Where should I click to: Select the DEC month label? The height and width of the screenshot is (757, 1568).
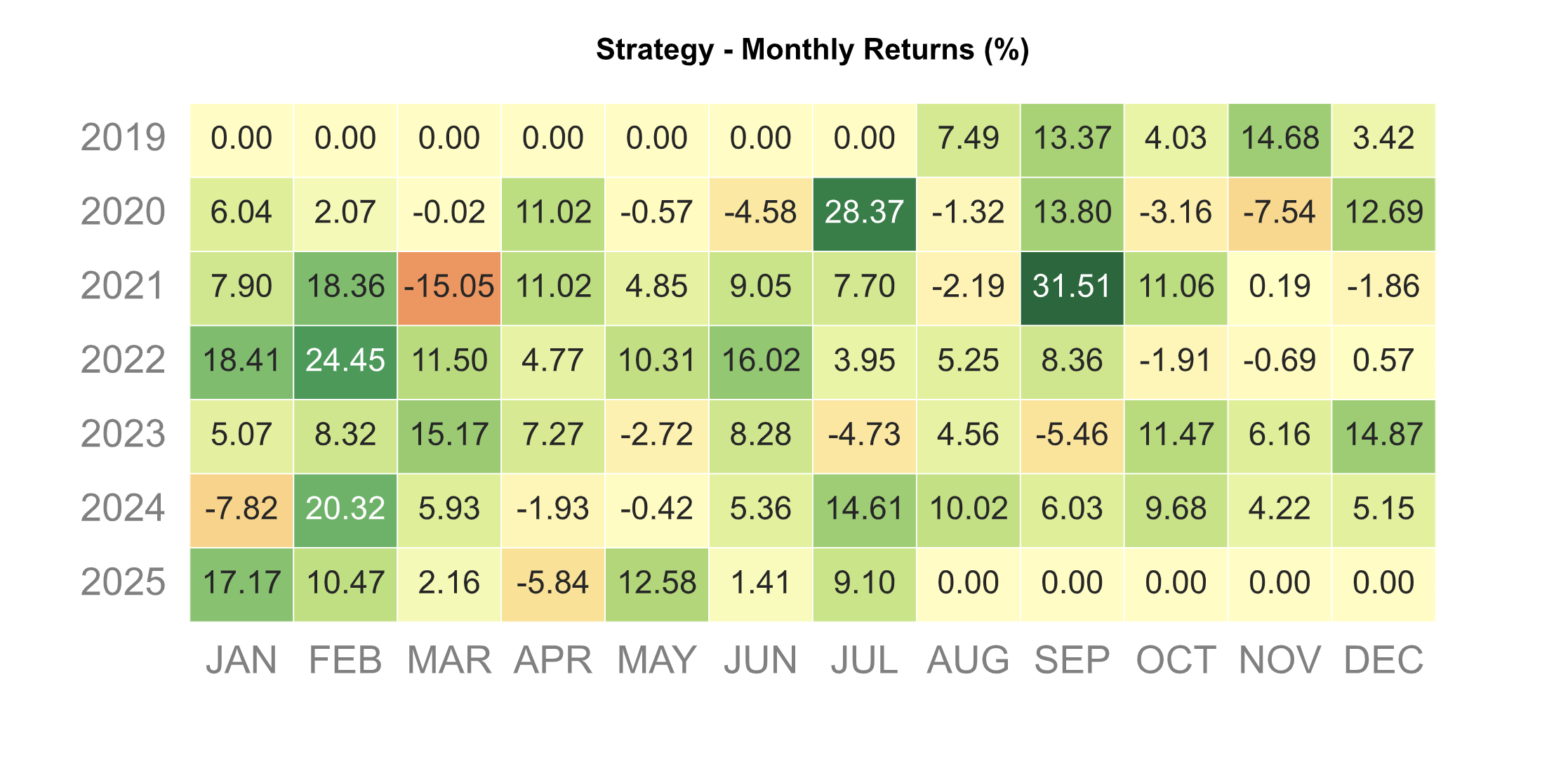1383,660
